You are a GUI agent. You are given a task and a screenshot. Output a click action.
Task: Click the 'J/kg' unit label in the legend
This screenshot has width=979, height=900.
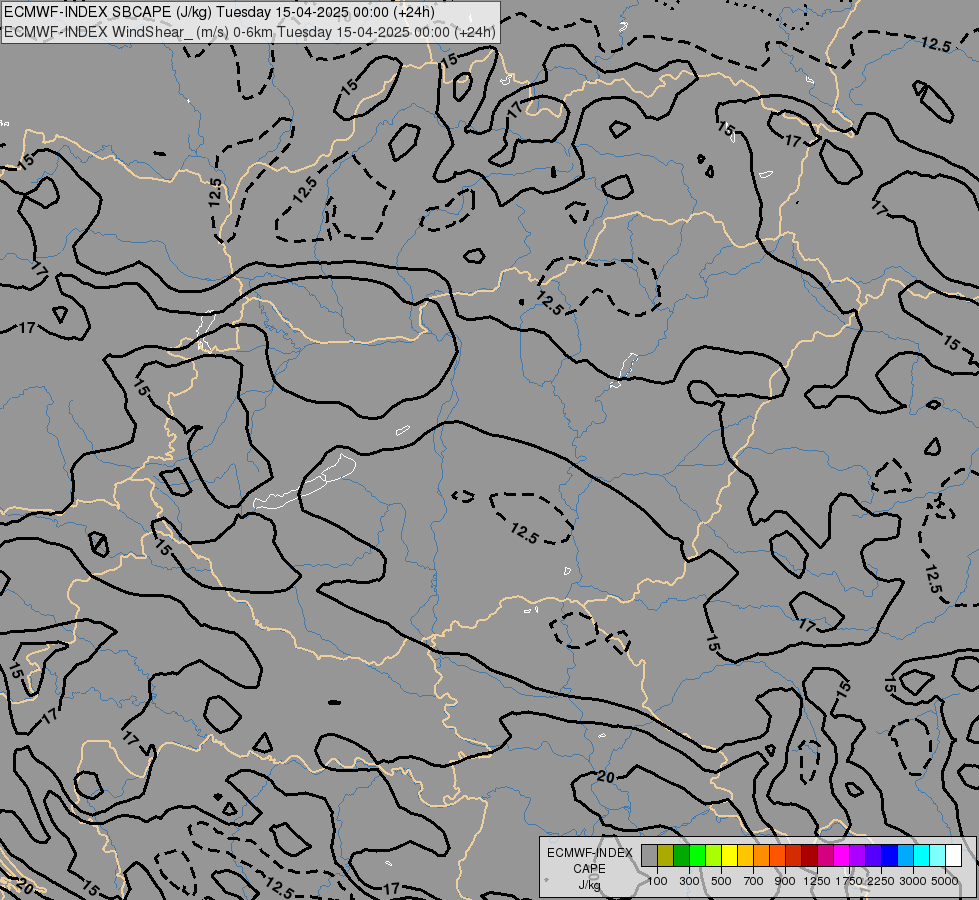coord(589,886)
